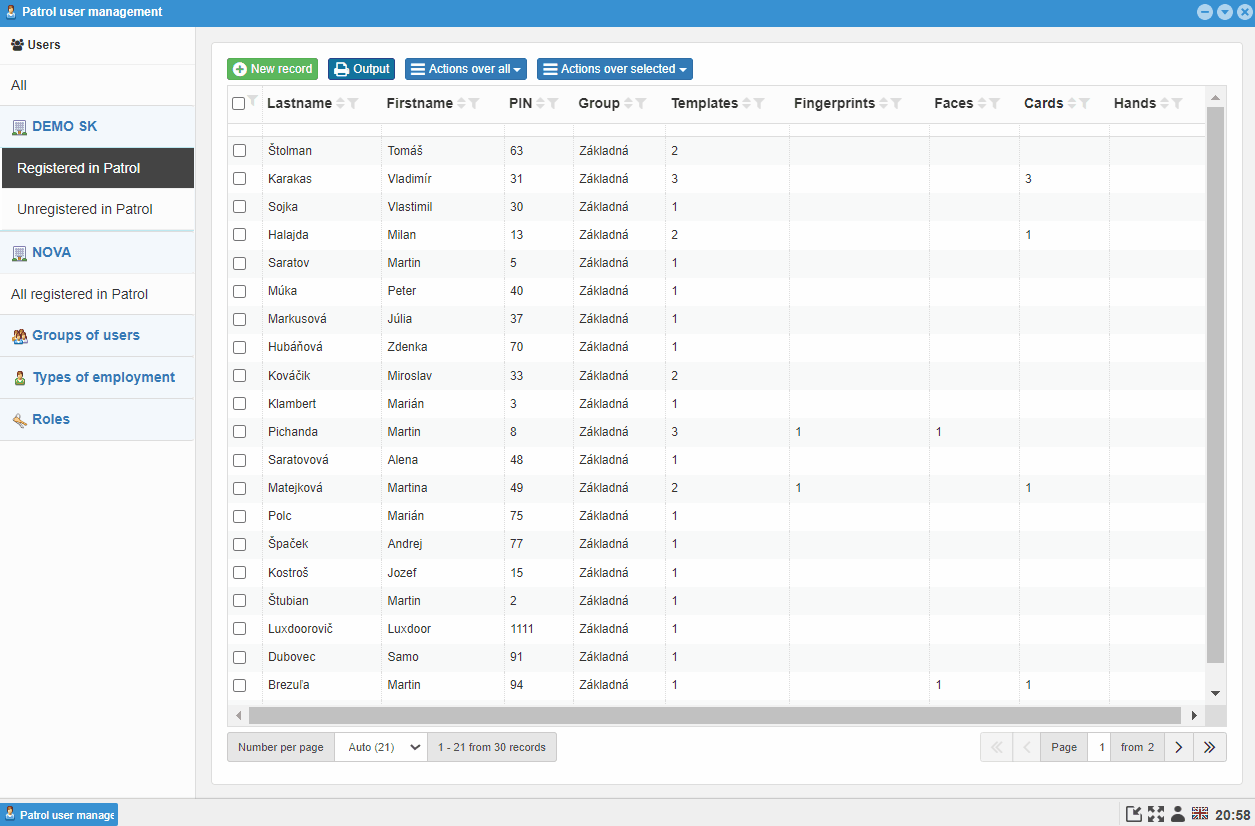
Task: Open the Hands column filter funnel
Action: pyautogui.click(x=1177, y=103)
